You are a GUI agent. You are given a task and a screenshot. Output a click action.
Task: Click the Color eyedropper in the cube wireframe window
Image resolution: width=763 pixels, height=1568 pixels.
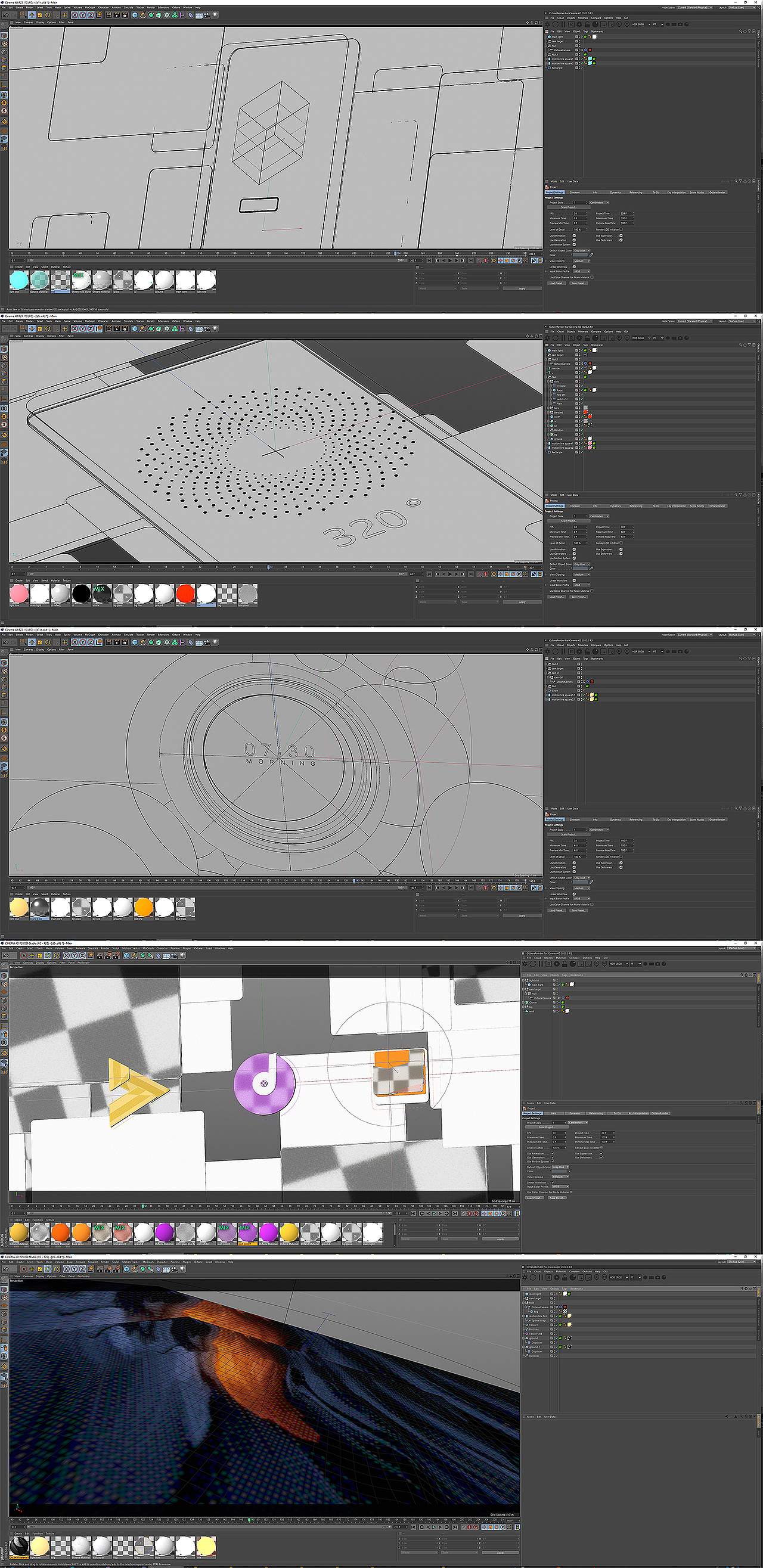coord(591,255)
